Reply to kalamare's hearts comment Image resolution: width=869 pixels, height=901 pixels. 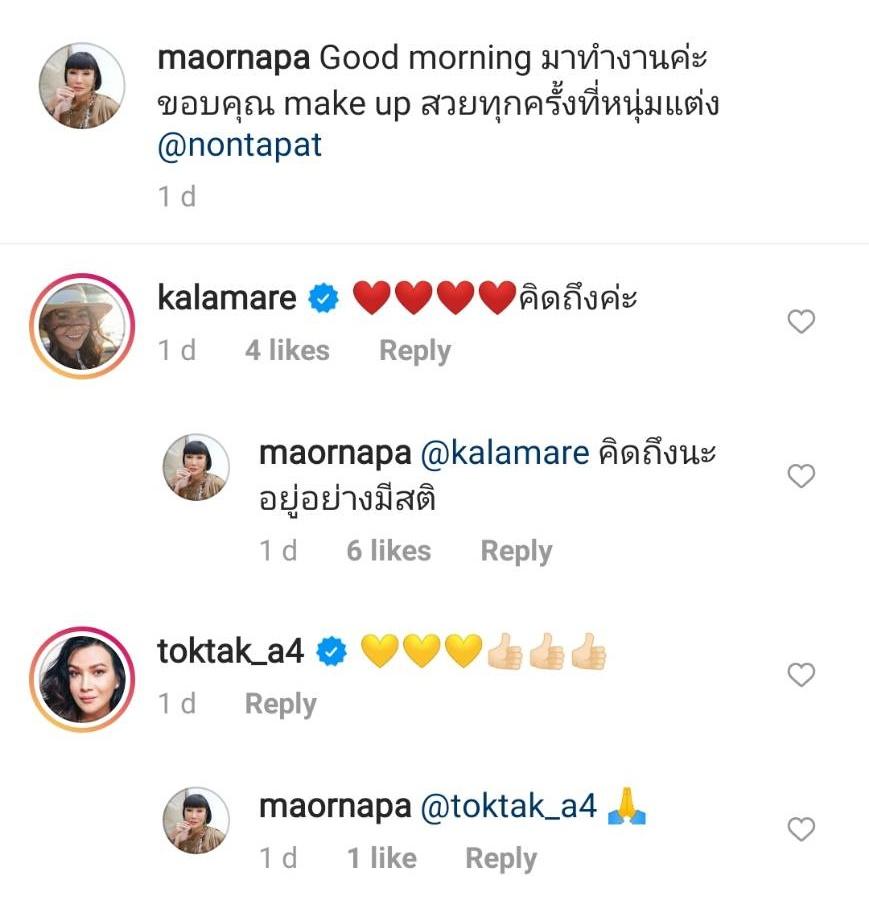(414, 351)
